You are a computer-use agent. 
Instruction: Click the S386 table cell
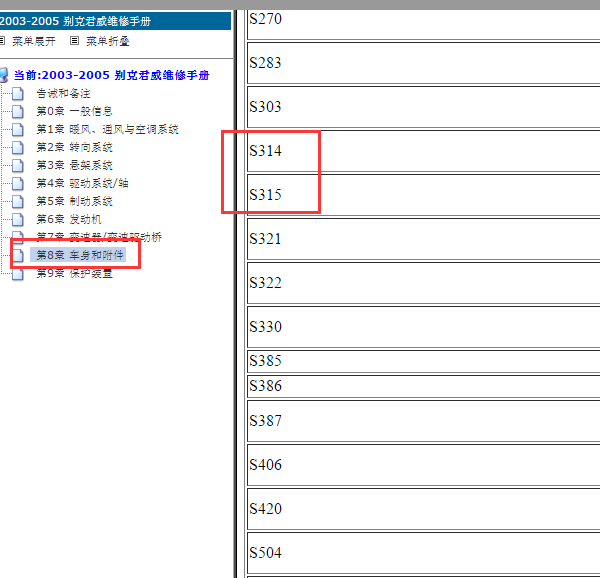423,386
